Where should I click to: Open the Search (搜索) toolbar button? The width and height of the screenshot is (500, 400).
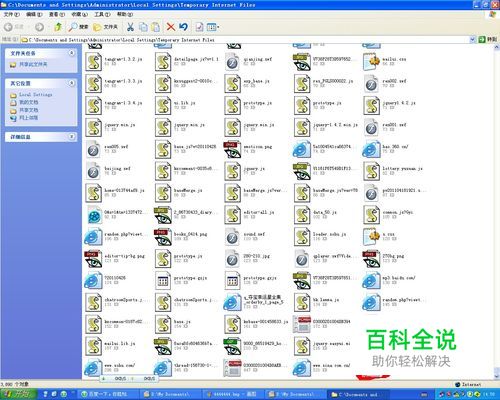click(79, 27)
